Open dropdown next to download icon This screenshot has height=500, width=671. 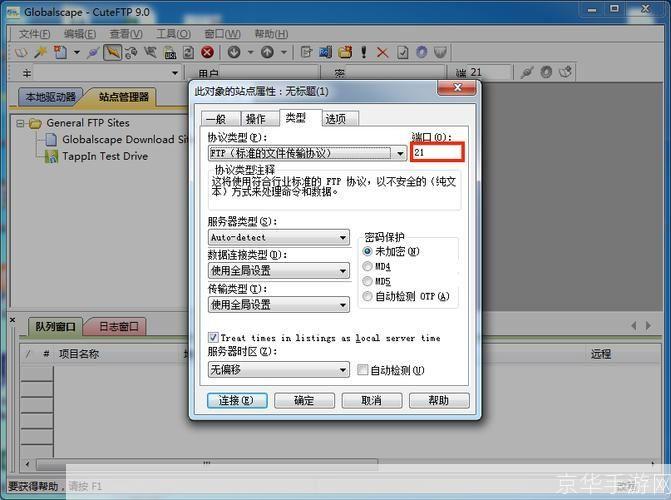[250, 52]
